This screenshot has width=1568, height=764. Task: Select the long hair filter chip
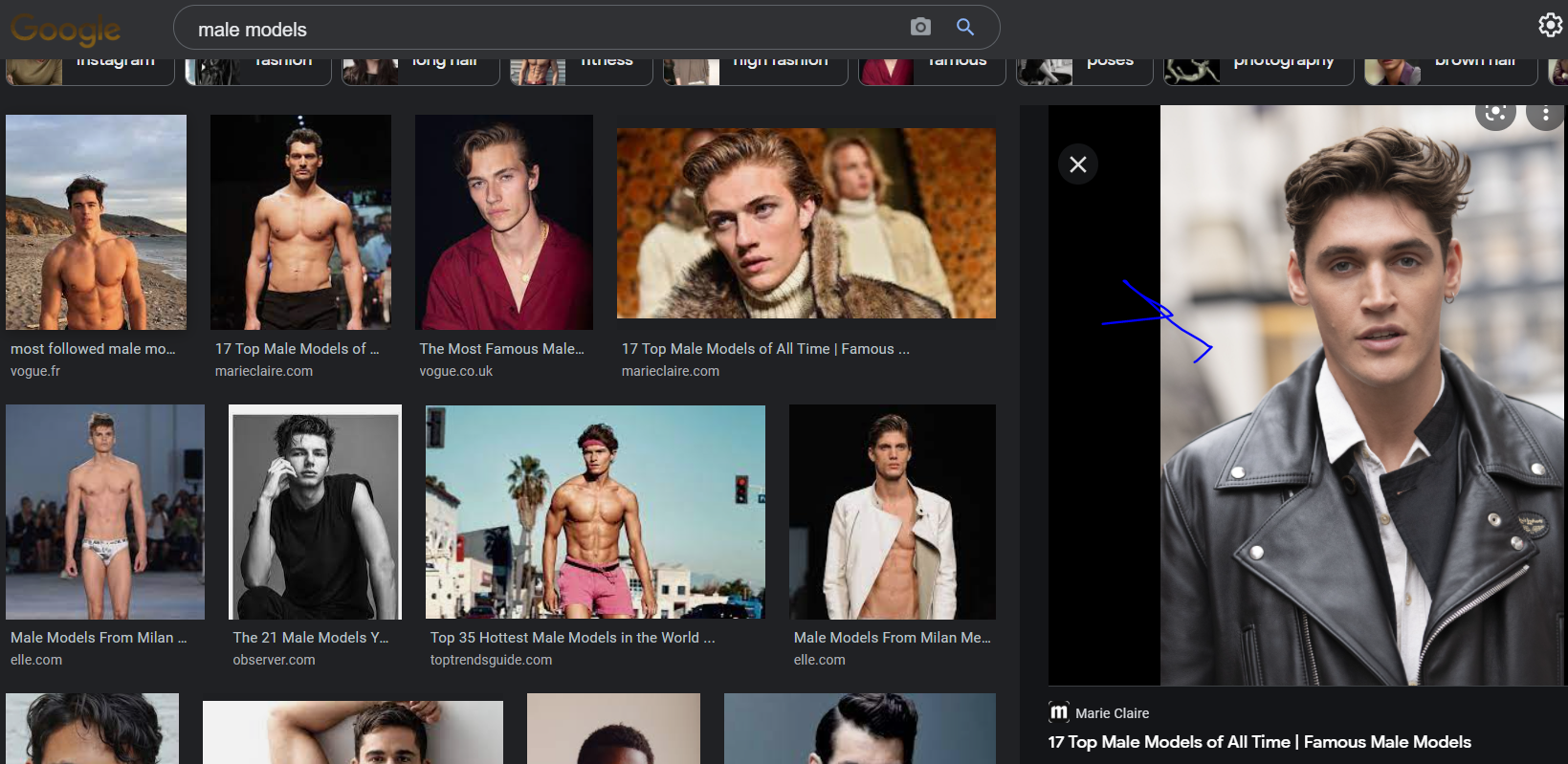(421, 65)
